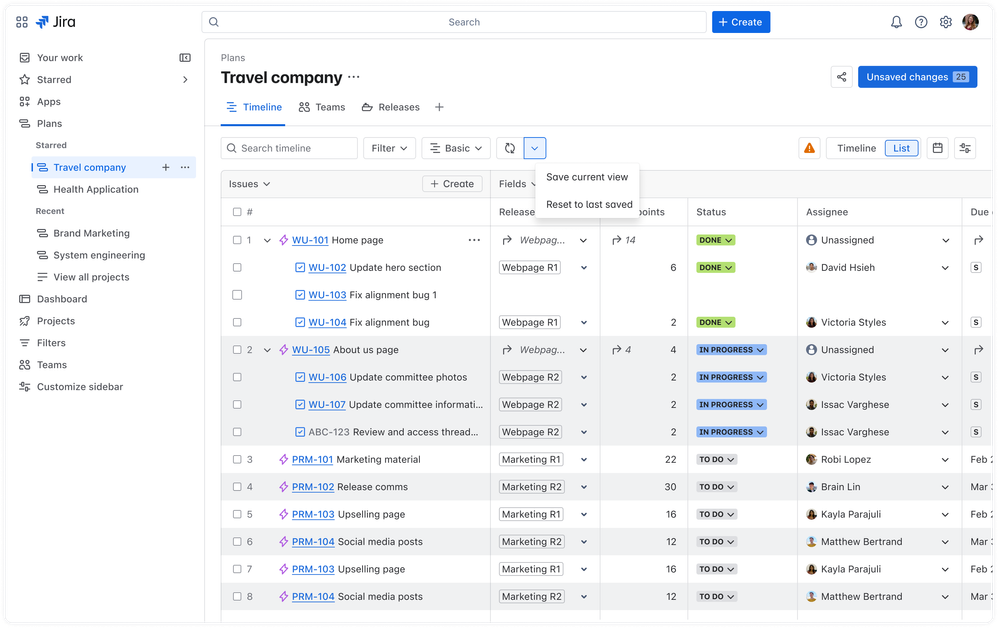This screenshot has width=998, height=628.
Task: Open the Filter dropdown
Action: tap(389, 148)
